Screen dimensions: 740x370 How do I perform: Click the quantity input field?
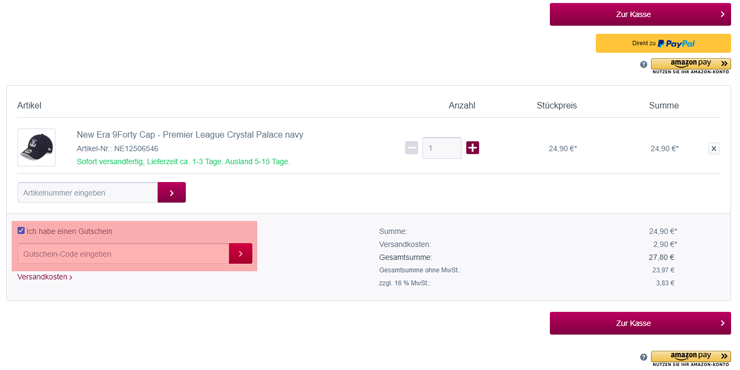[x=442, y=148]
